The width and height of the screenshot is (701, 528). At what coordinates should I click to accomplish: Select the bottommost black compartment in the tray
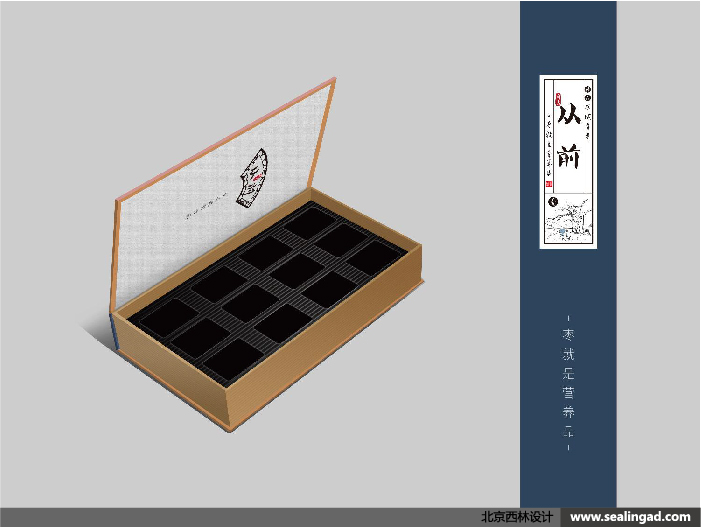[x=237, y=357]
